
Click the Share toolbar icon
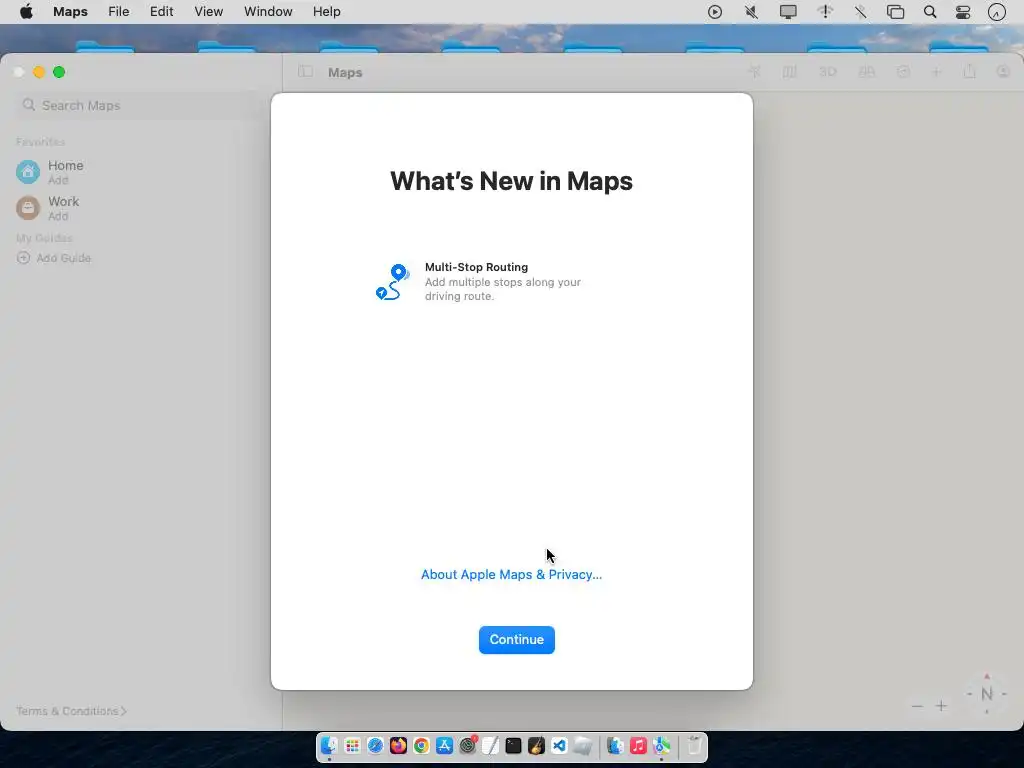969,72
